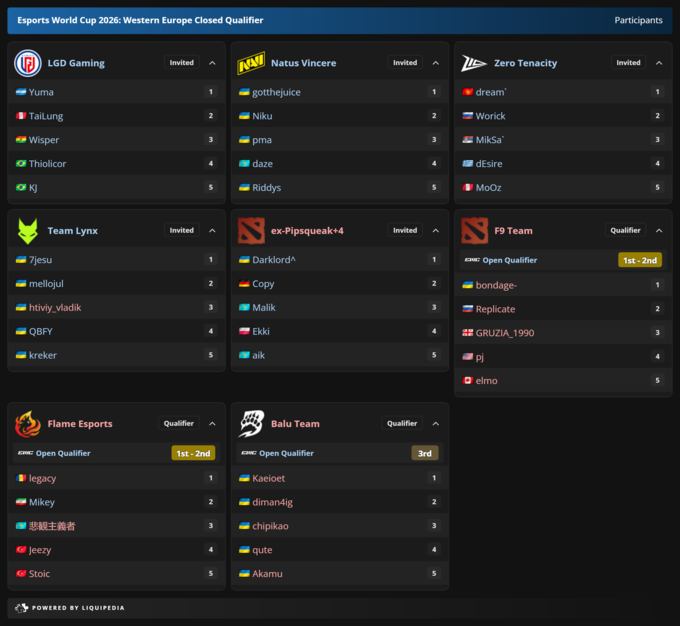Click the Natus Vincere yellow logo
The width and height of the screenshot is (680, 626).
(251, 63)
